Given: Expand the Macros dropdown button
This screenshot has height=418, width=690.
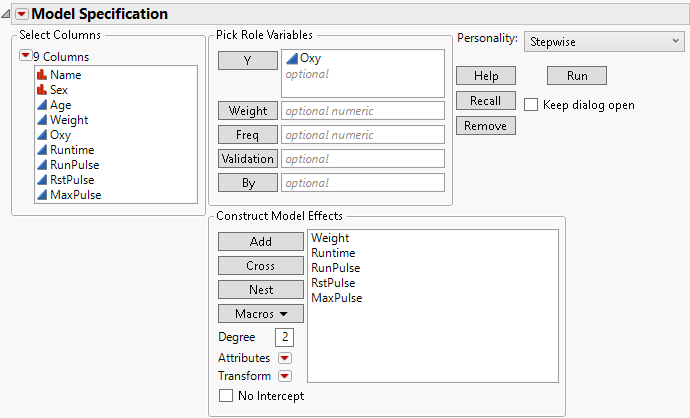Looking at the screenshot, I should pyautogui.click(x=260, y=314).
